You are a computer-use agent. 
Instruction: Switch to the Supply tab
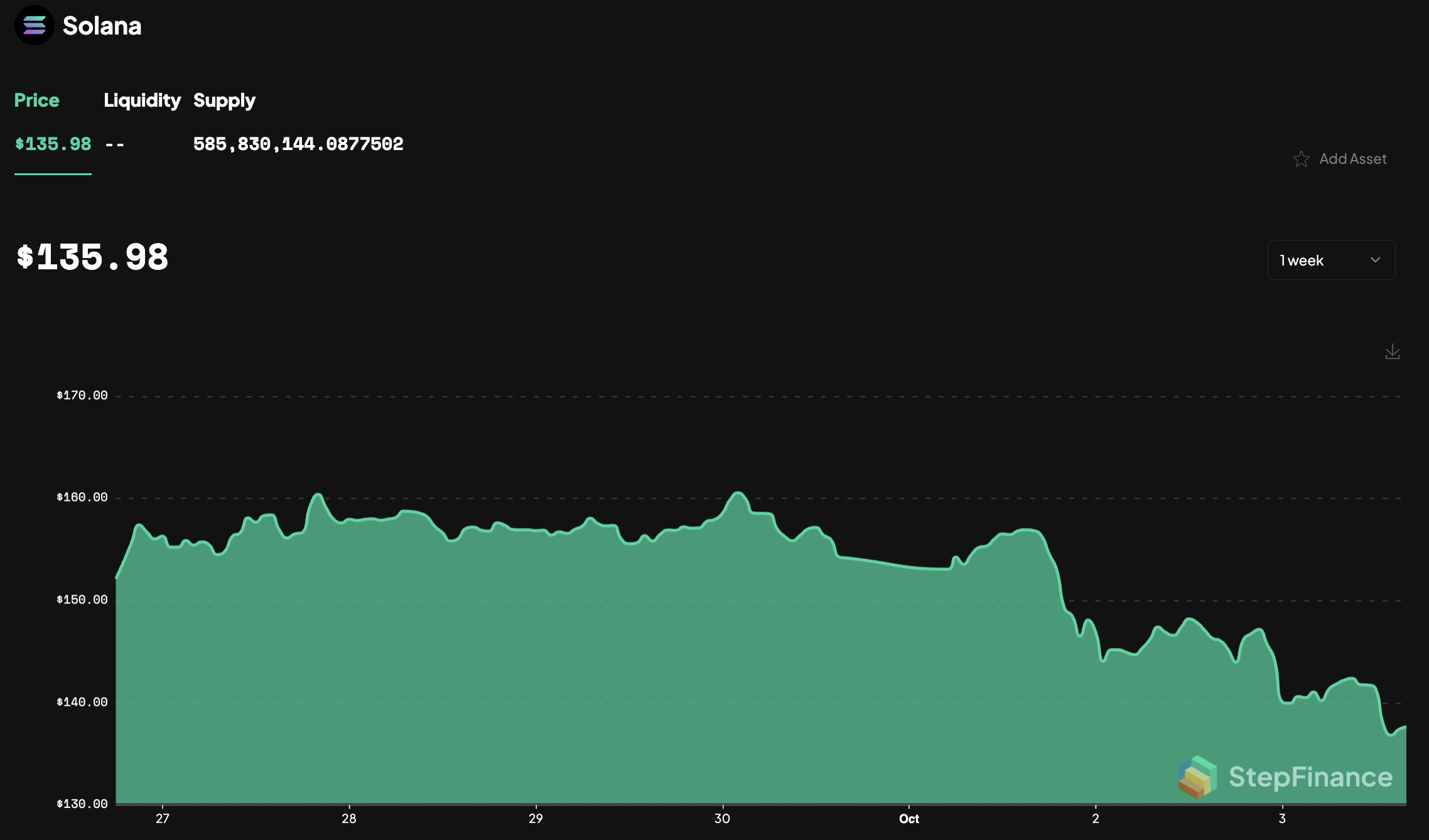tap(224, 100)
